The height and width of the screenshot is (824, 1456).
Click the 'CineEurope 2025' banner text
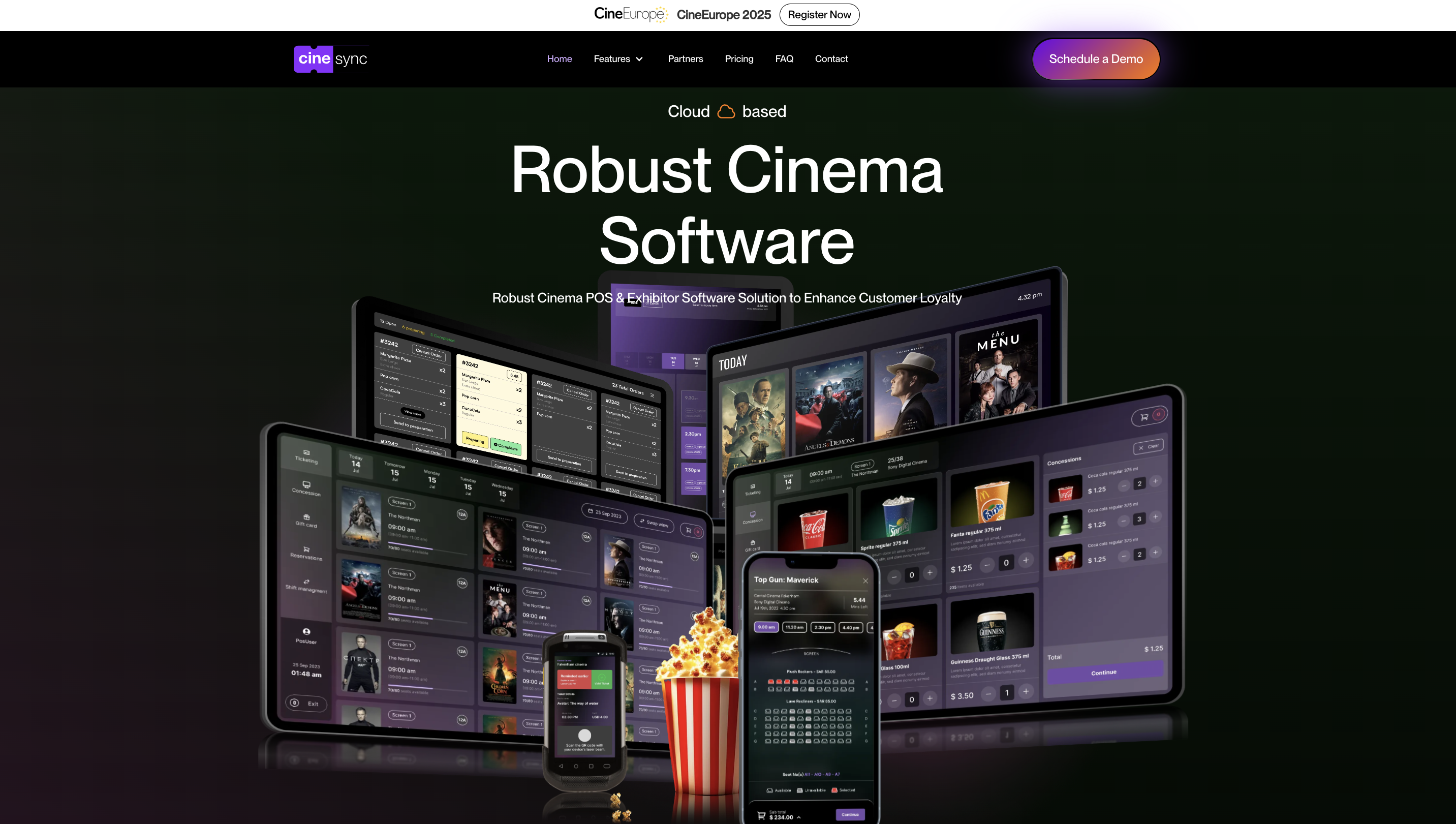click(724, 15)
